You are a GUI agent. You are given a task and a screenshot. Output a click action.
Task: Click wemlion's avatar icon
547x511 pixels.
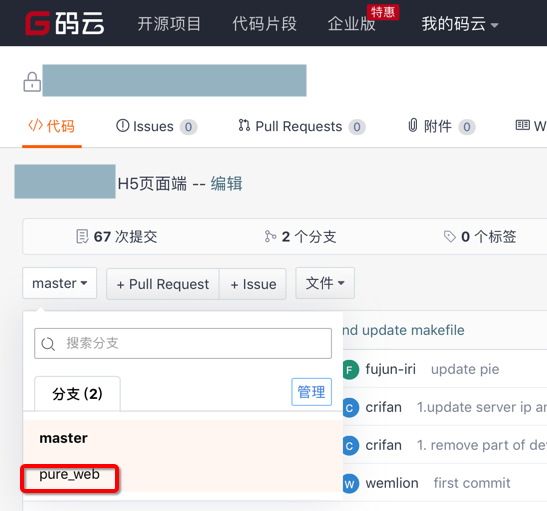(x=350, y=483)
